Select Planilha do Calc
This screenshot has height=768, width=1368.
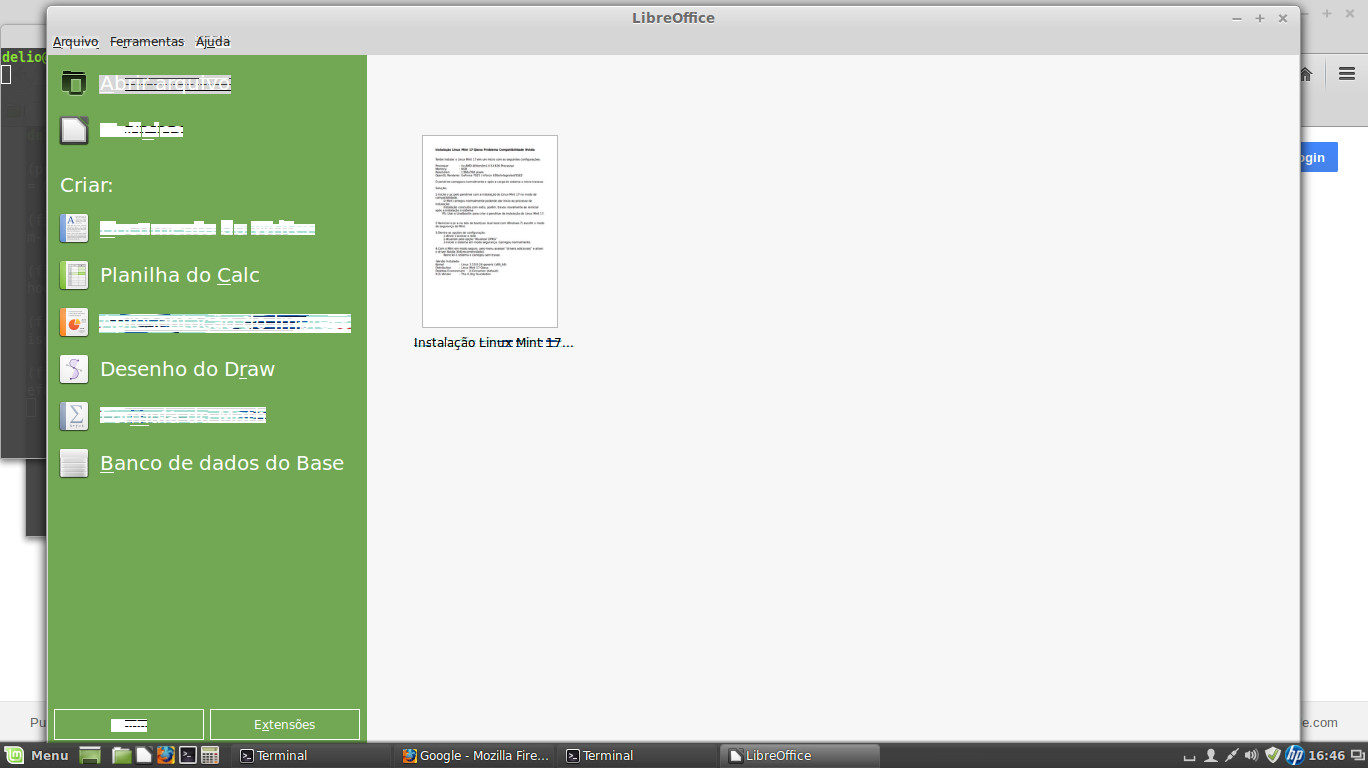[180, 275]
